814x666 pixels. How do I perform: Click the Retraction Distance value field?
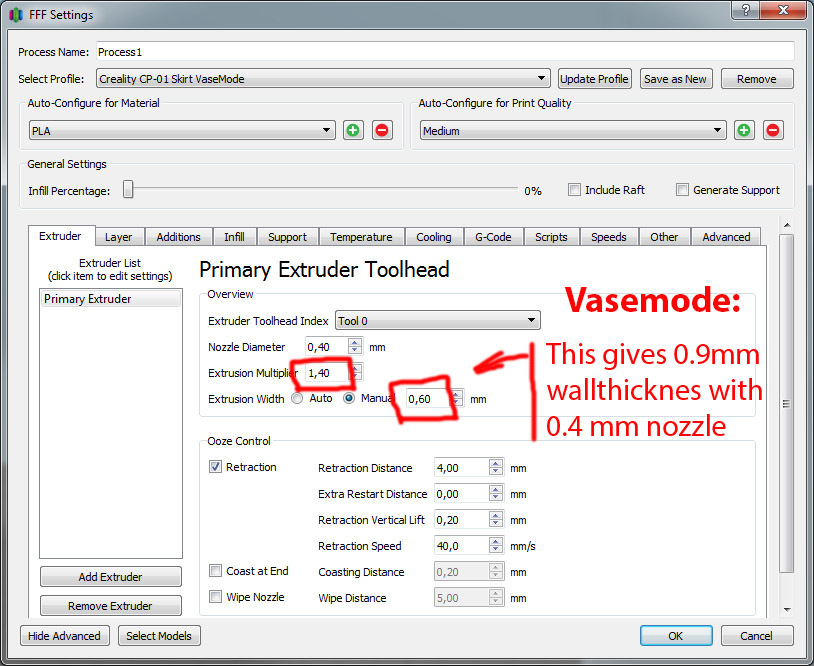[x=461, y=468]
